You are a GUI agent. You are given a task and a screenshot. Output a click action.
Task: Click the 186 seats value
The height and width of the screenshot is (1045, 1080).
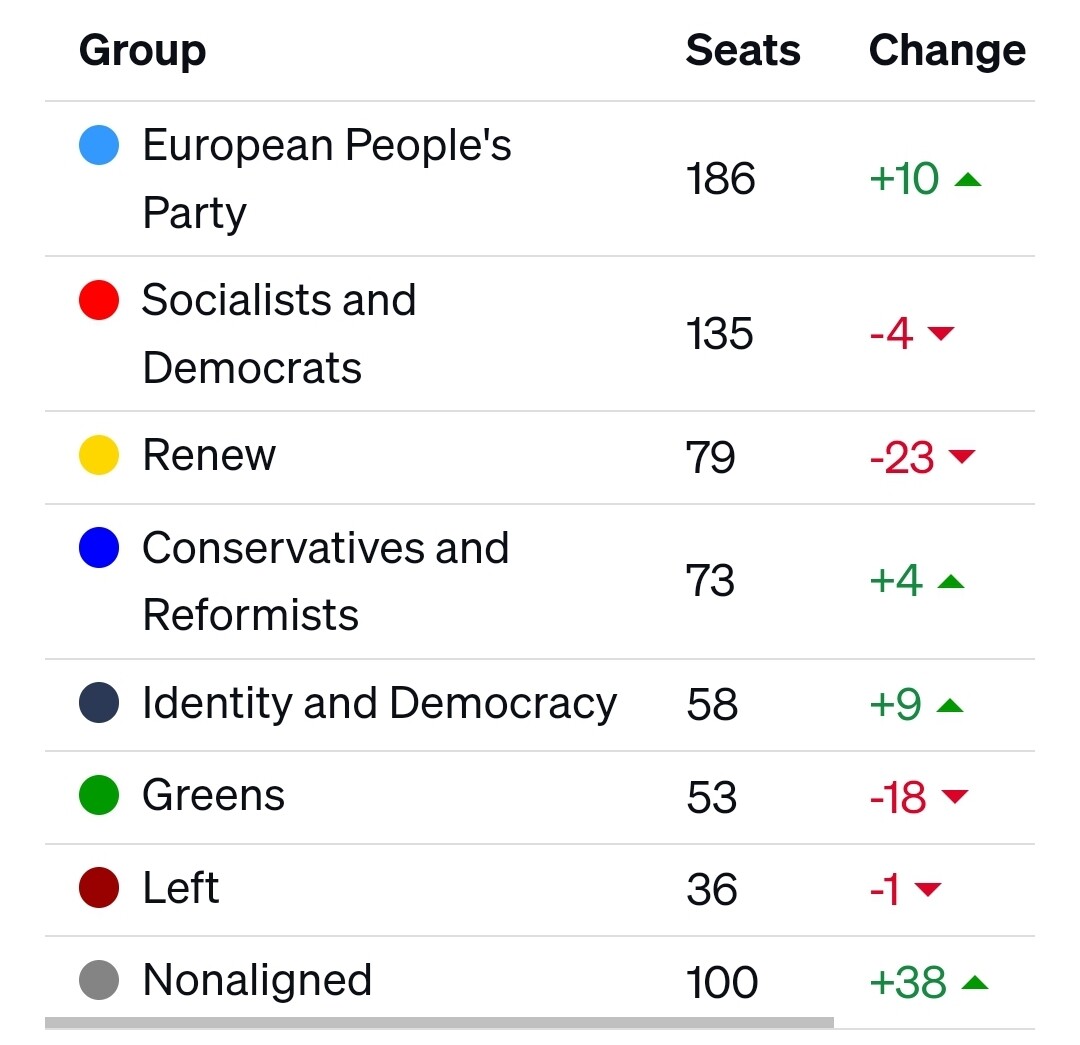(x=720, y=179)
